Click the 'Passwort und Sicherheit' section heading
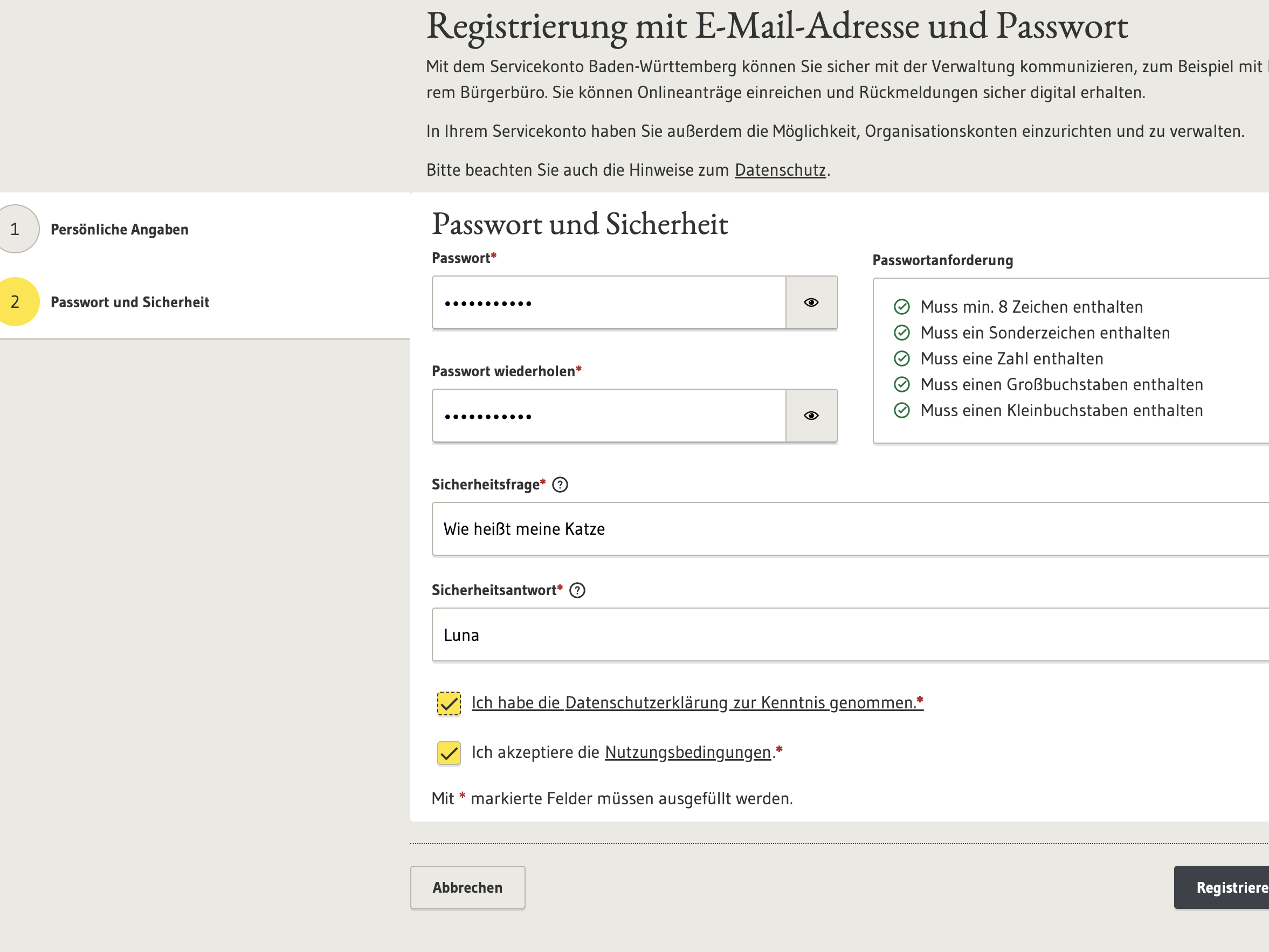 coord(580,224)
